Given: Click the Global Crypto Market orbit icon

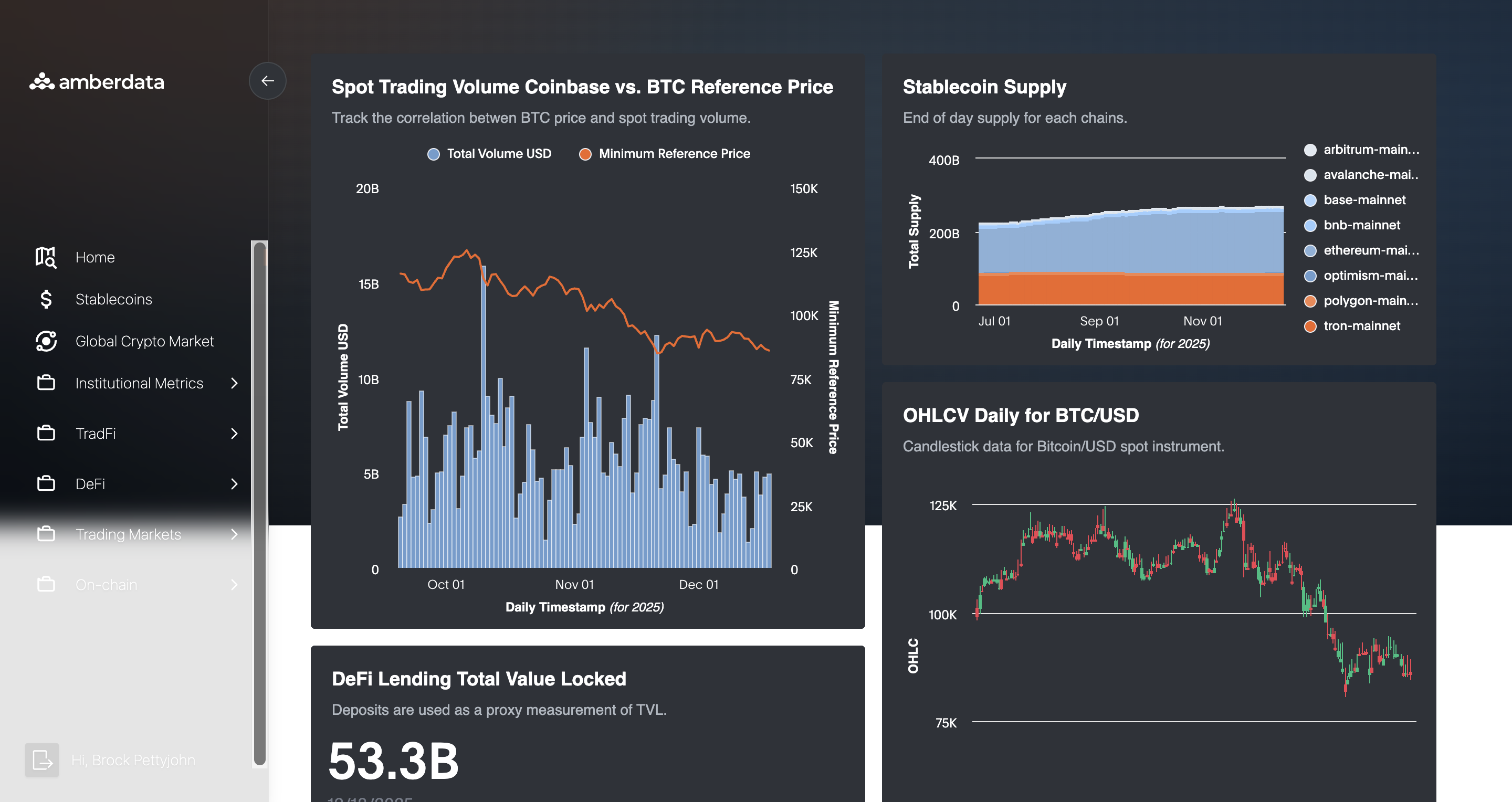Looking at the screenshot, I should coord(46,341).
